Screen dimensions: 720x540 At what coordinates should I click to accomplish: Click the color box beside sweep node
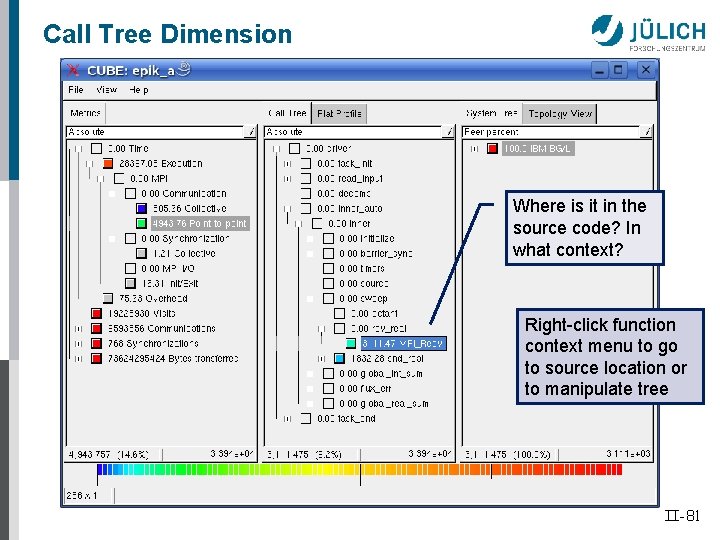point(328,298)
